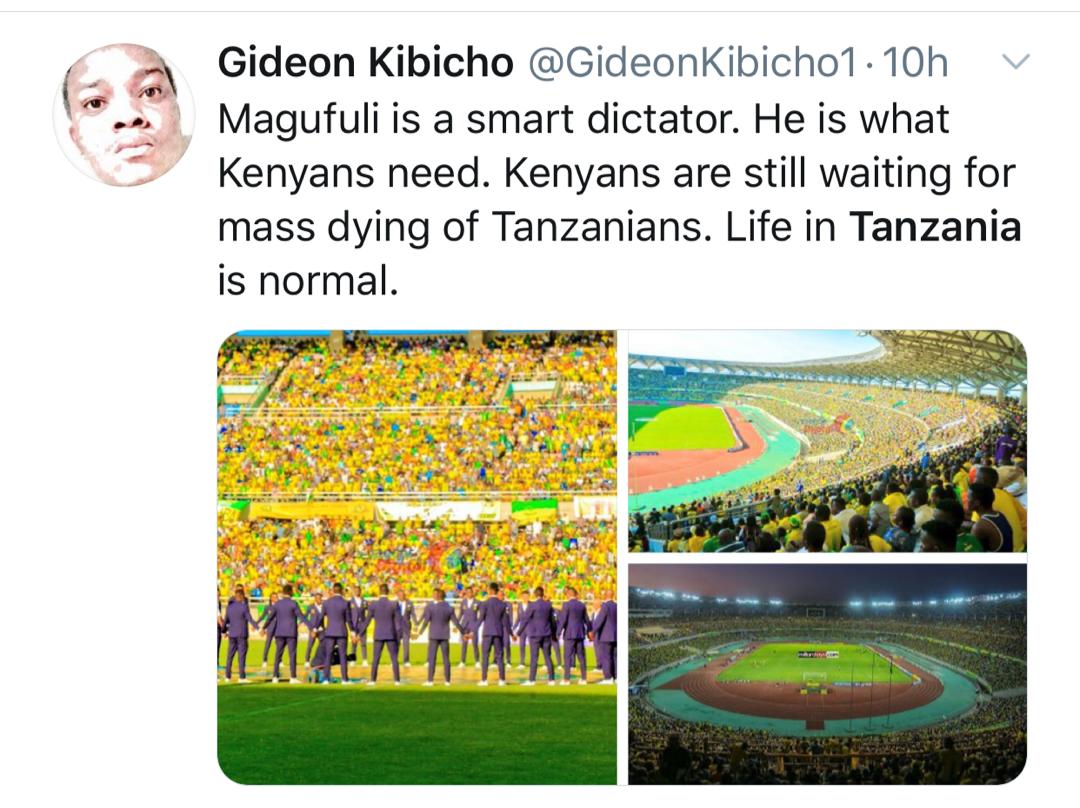Image resolution: width=1080 pixels, height=808 pixels.
Task: Click the tweet text starting with Magufuli
Action: tap(619, 200)
